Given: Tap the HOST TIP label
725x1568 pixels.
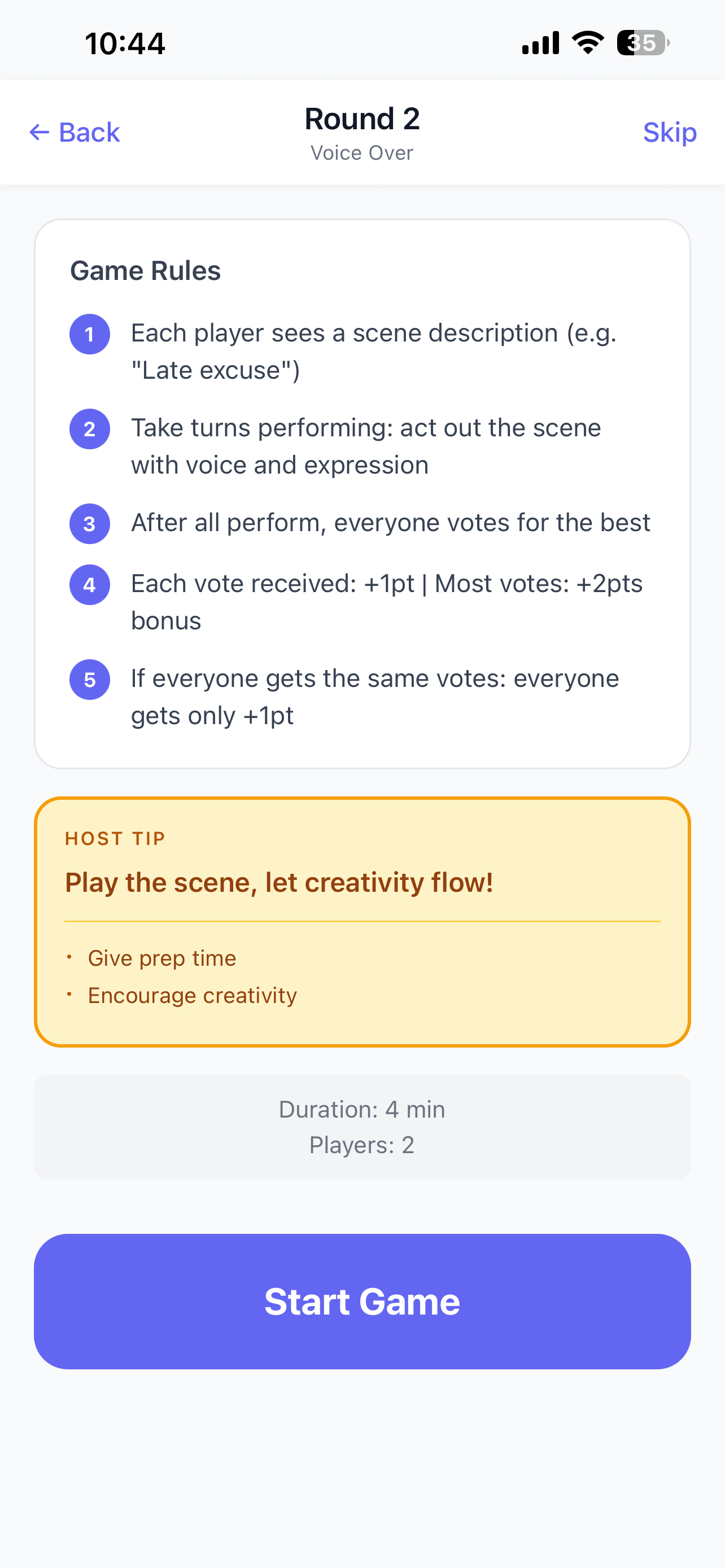Looking at the screenshot, I should click(x=116, y=839).
